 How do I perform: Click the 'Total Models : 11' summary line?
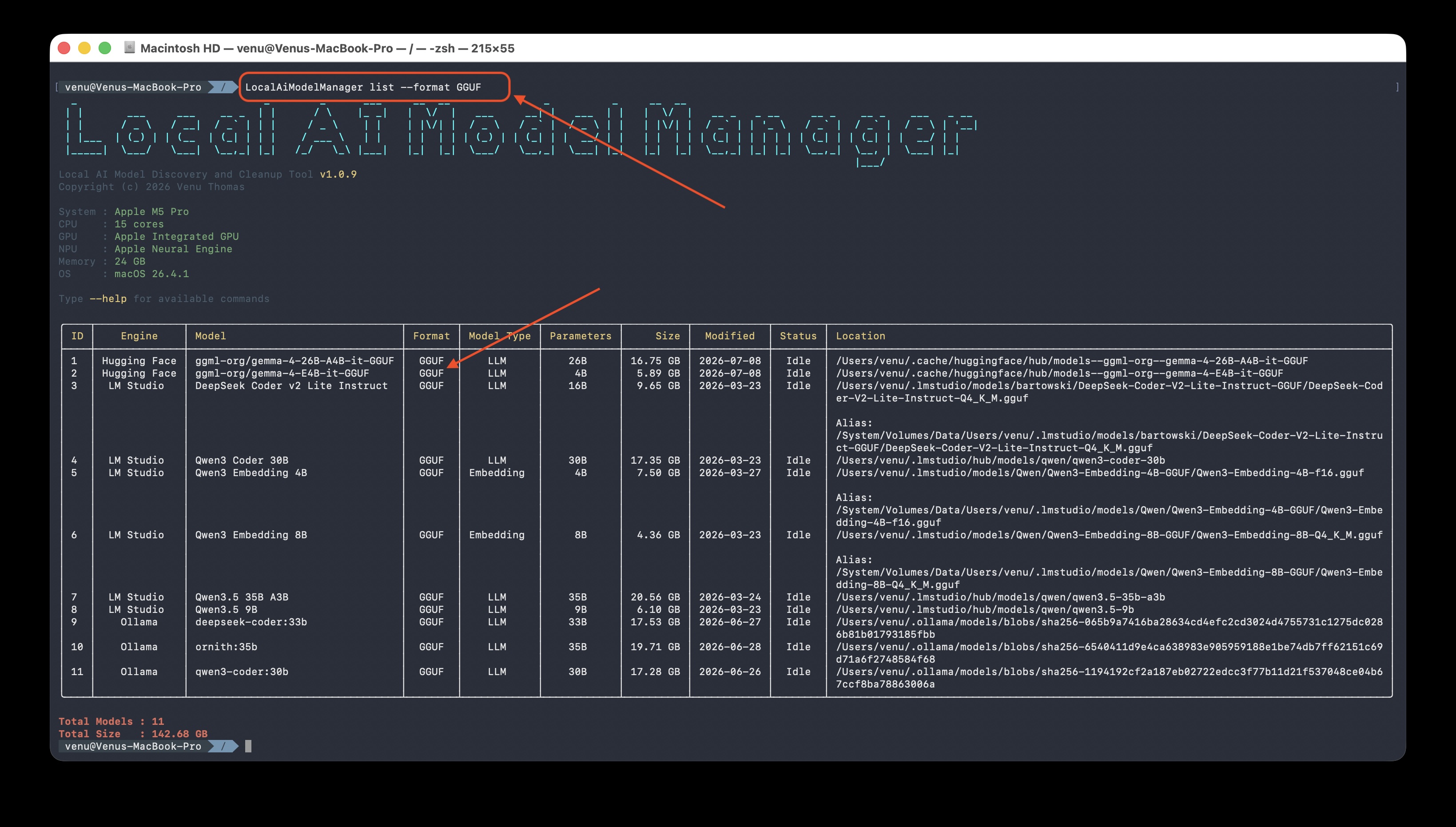[111, 721]
